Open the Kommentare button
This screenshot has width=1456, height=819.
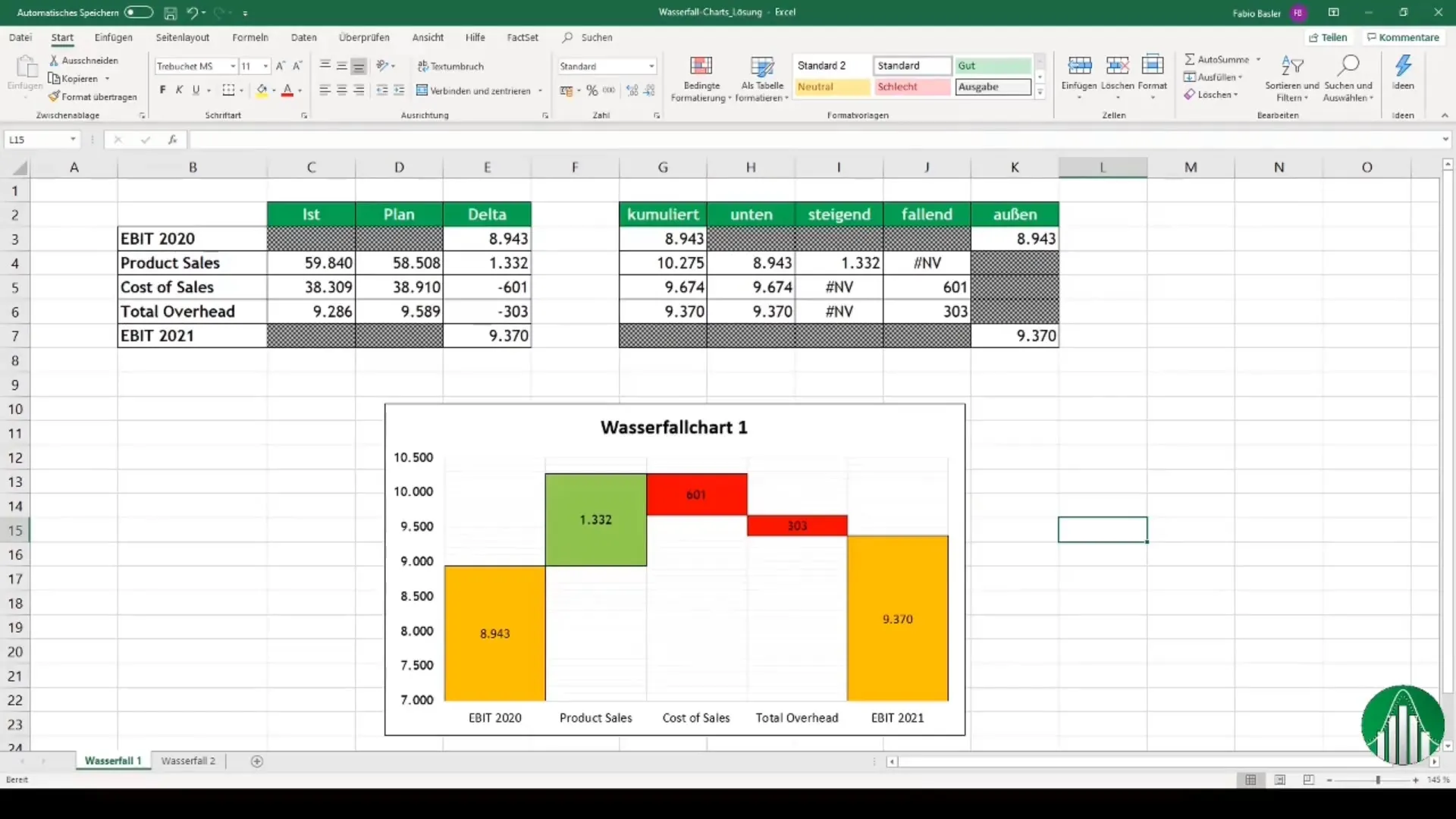[1403, 37]
